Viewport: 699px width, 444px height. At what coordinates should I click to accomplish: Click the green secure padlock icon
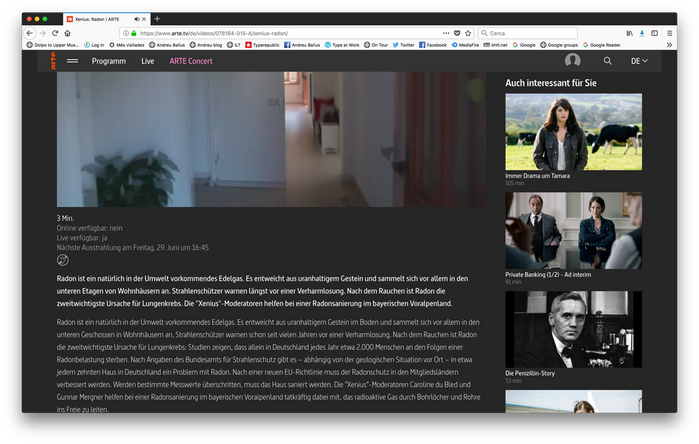click(133, 33)
